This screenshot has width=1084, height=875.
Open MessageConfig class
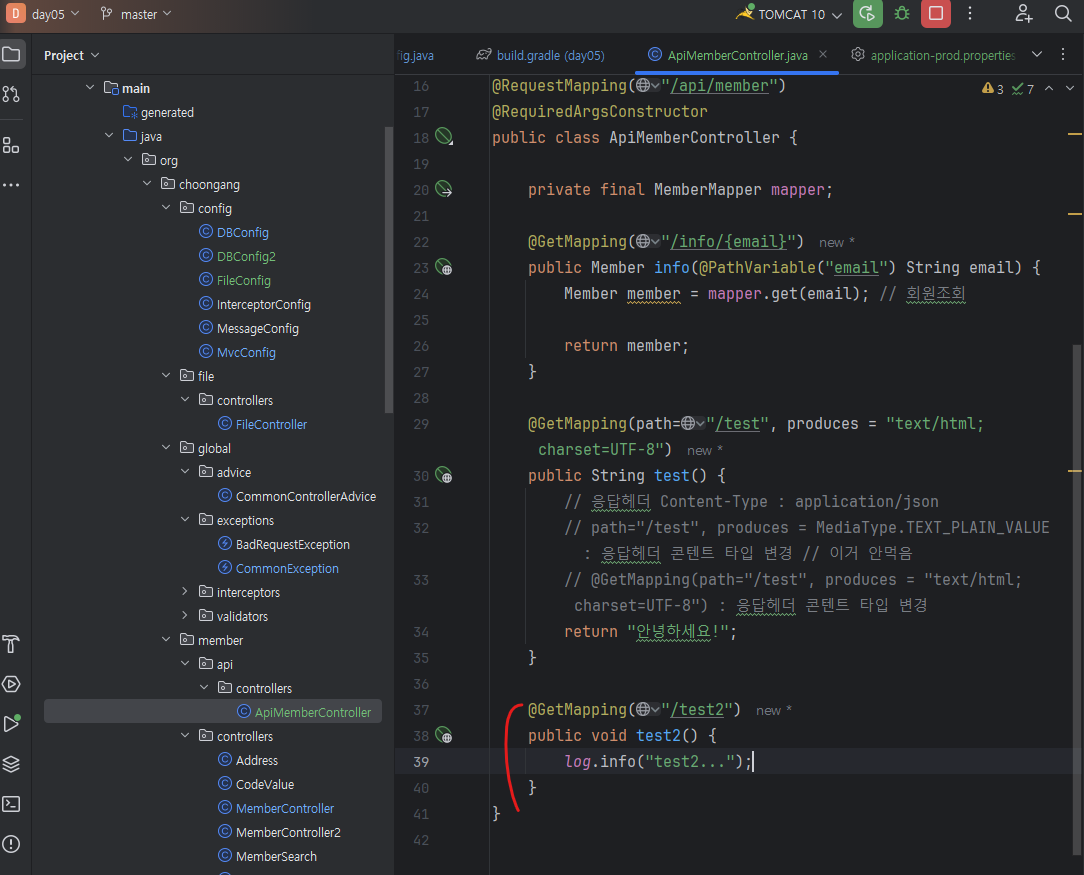pos(258,328)
